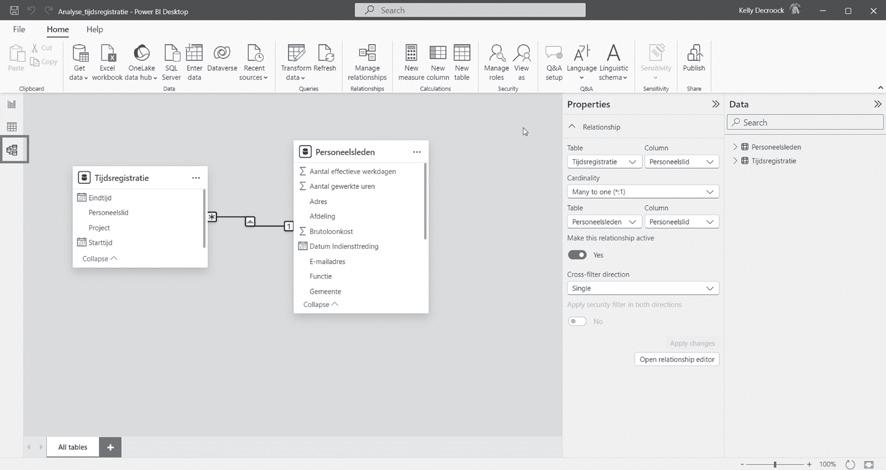
Task: Open OneLake data hub
Action: [x=141, y=62]
